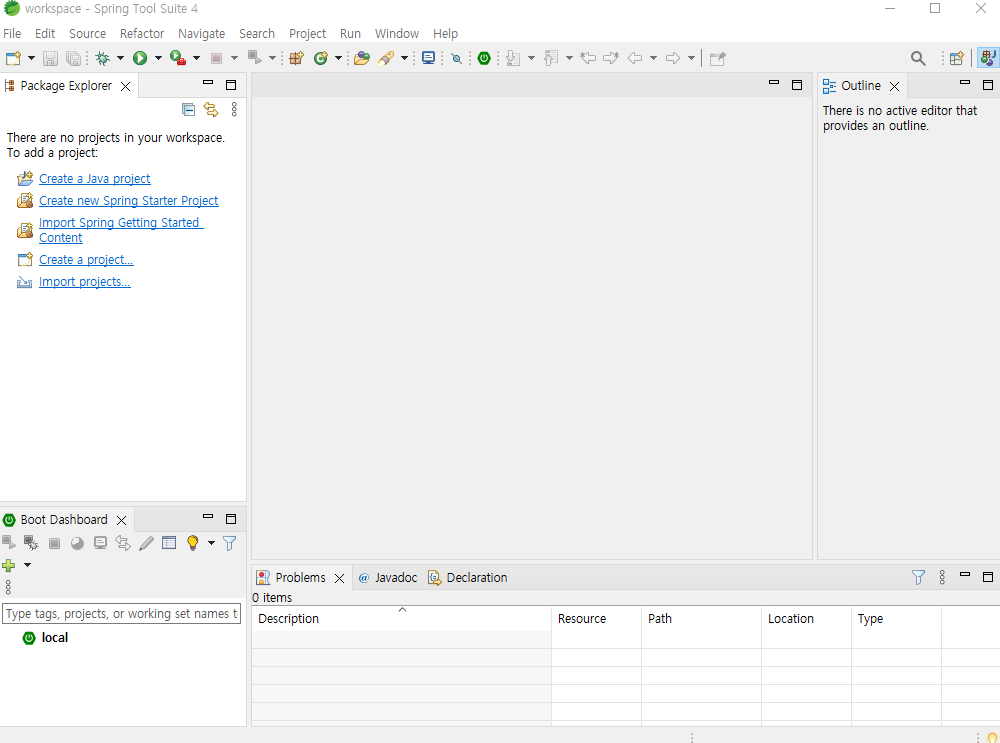Open the Source menu
This screenshot has width=1000, height=743.
point(87,33)
